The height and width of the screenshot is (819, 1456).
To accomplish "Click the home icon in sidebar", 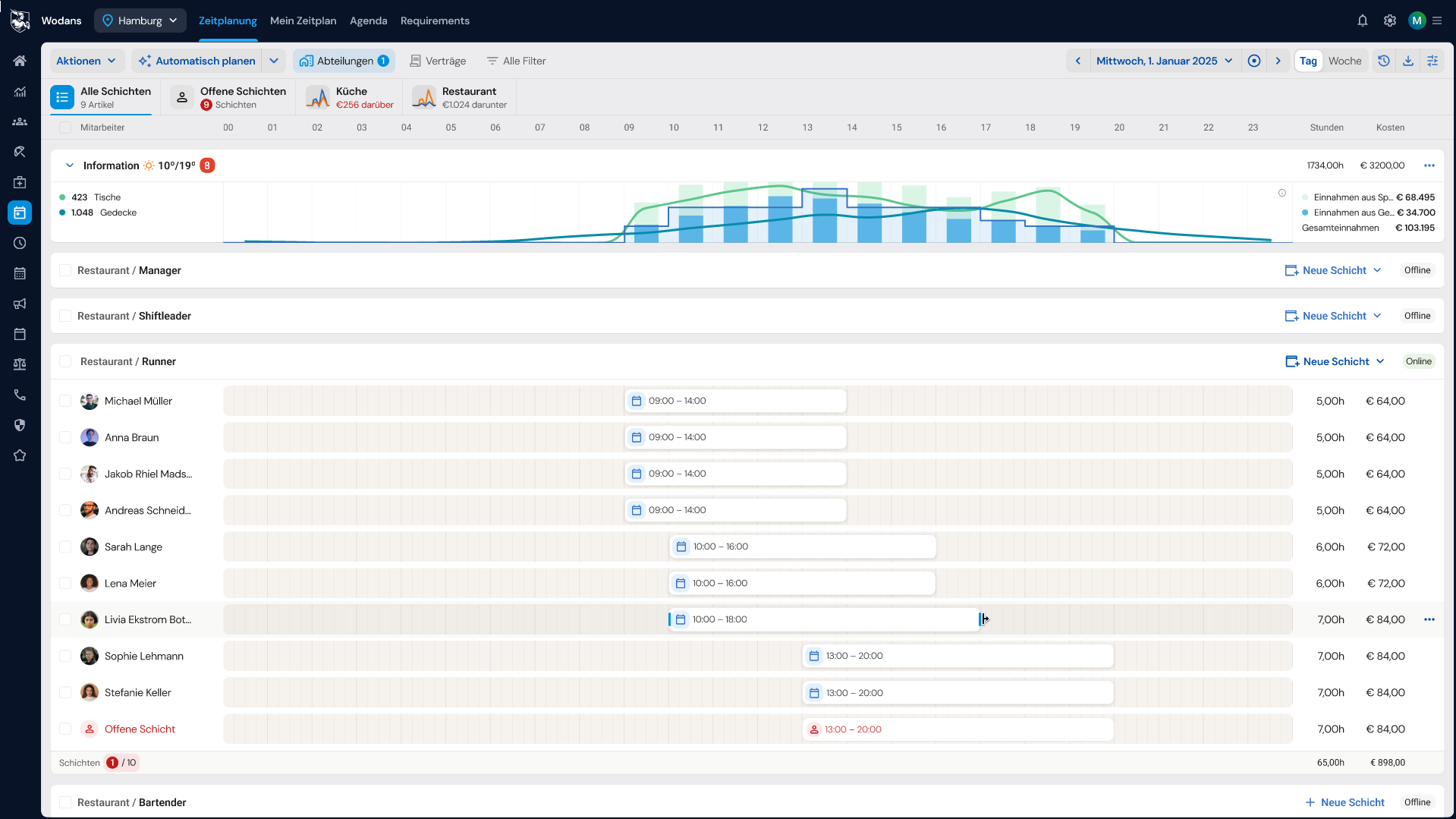I will [x=20, y=61].
